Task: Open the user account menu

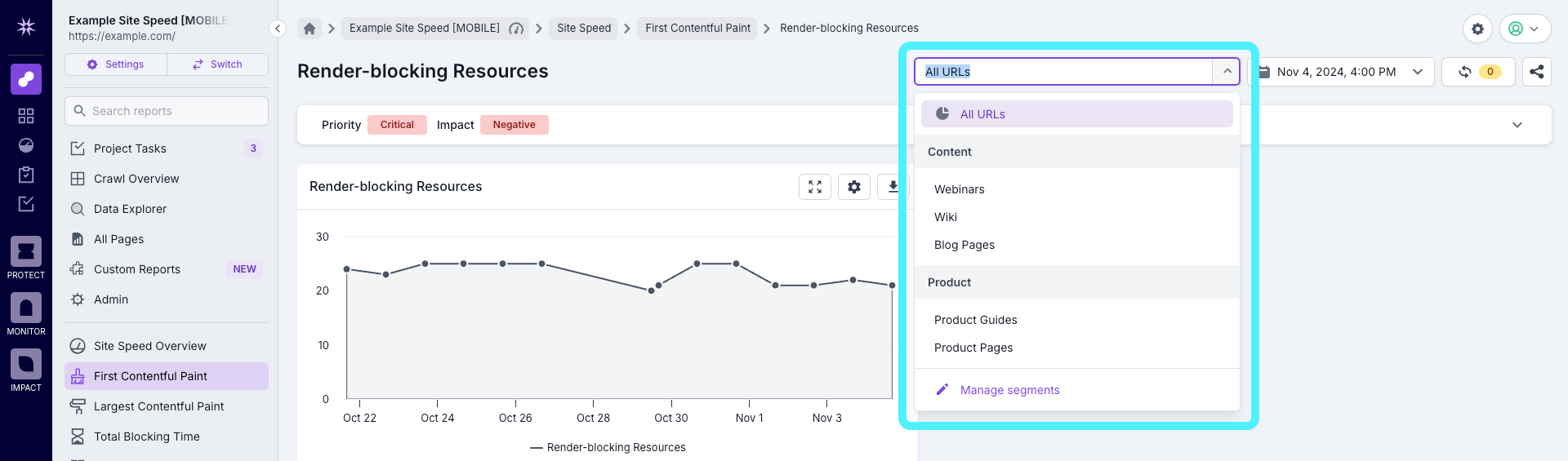Action: click(1525, 29)
